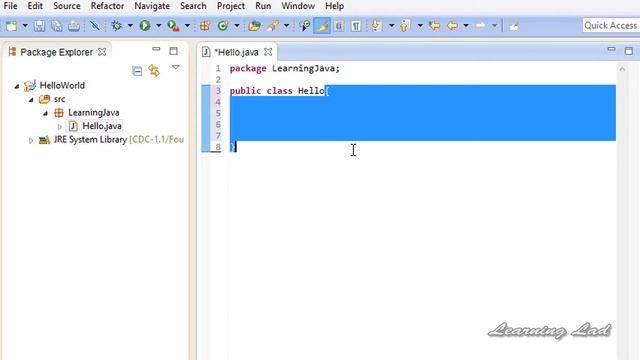Open the Navigate menu
Viewport: 640px width, 360px height.
(152, 6)
